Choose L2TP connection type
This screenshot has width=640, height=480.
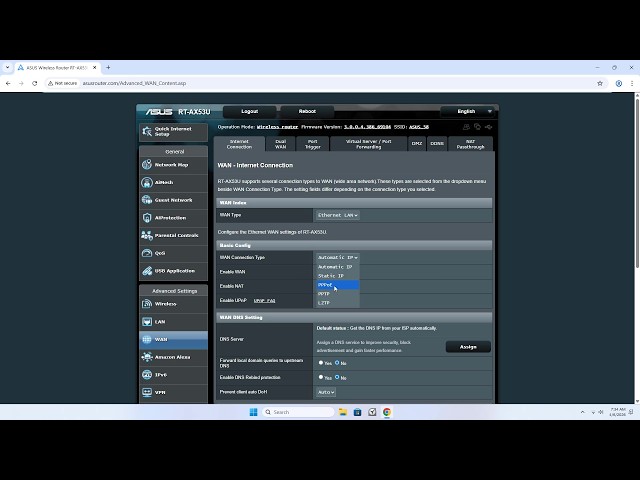(x=338, y=303)
